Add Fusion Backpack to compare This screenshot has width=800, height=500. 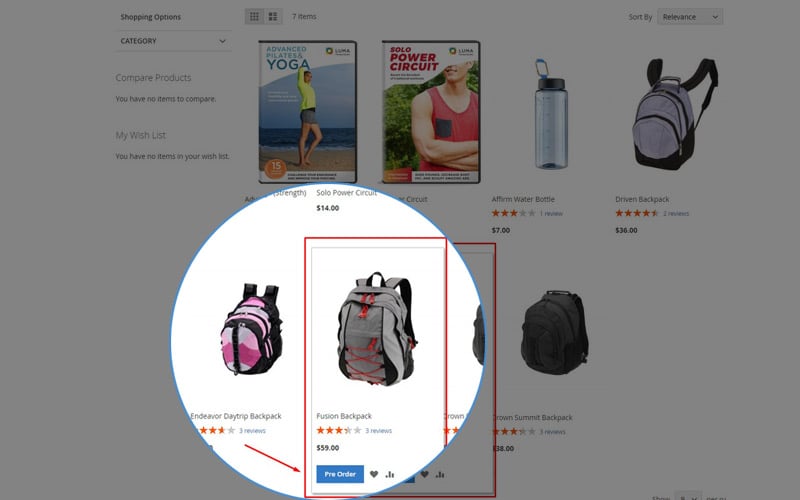(x=390, y=474)
